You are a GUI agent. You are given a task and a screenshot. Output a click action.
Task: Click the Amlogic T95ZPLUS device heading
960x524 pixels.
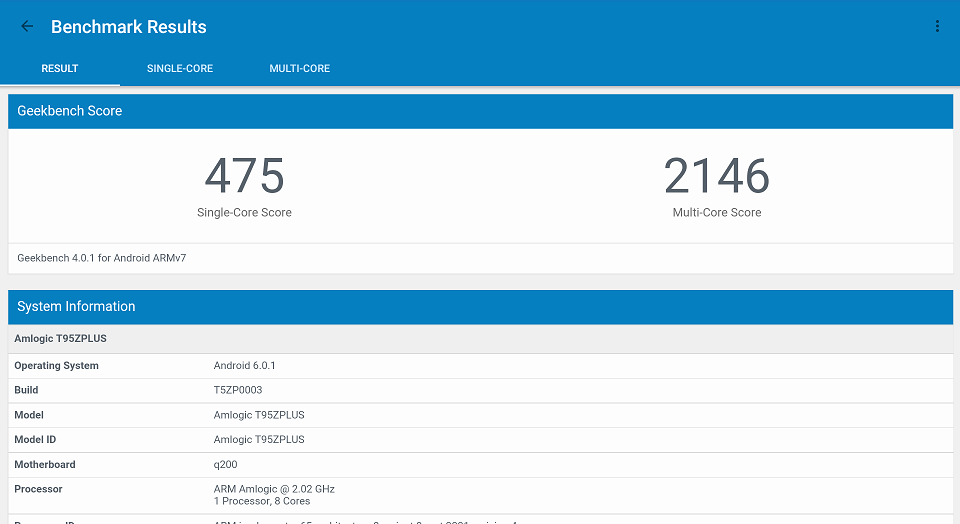(x=60, y=339)
